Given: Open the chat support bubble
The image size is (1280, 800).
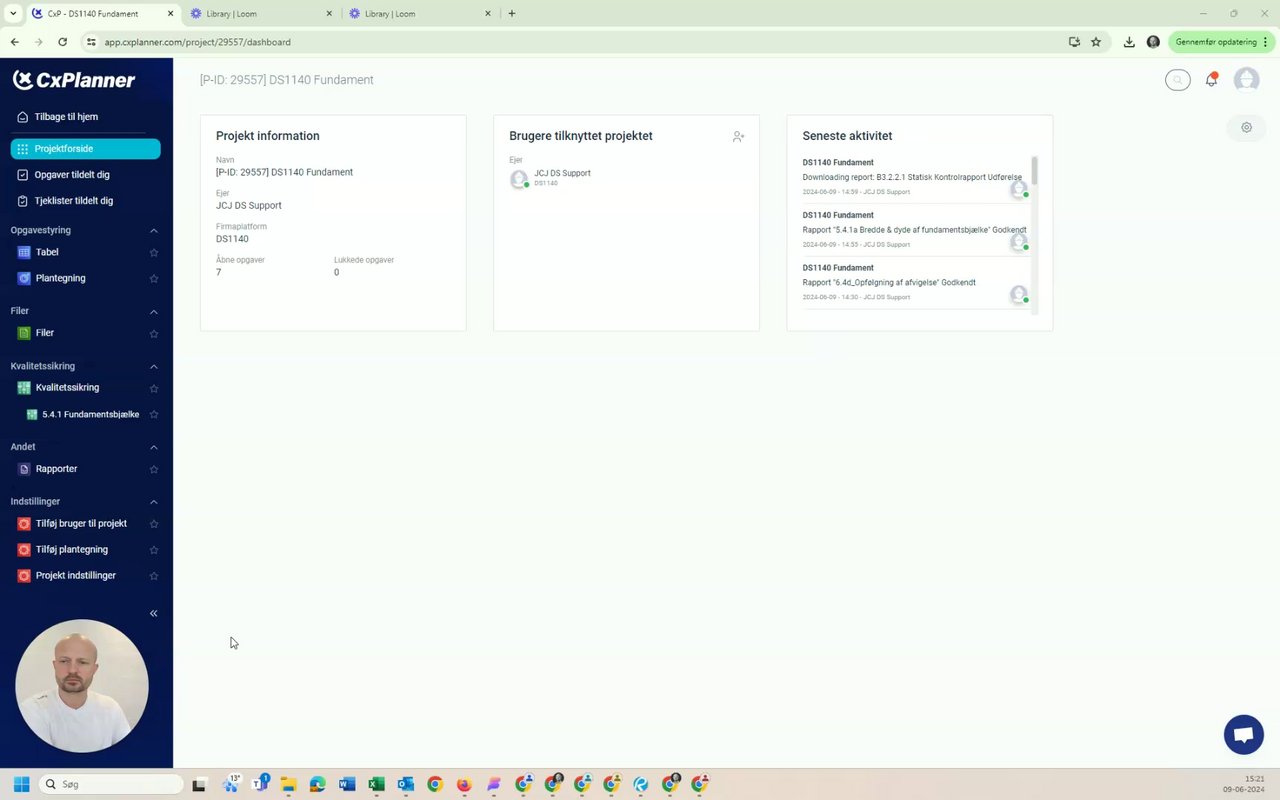Looking at the screenshot, I should pyautogui.click(x=1244, y=735).
